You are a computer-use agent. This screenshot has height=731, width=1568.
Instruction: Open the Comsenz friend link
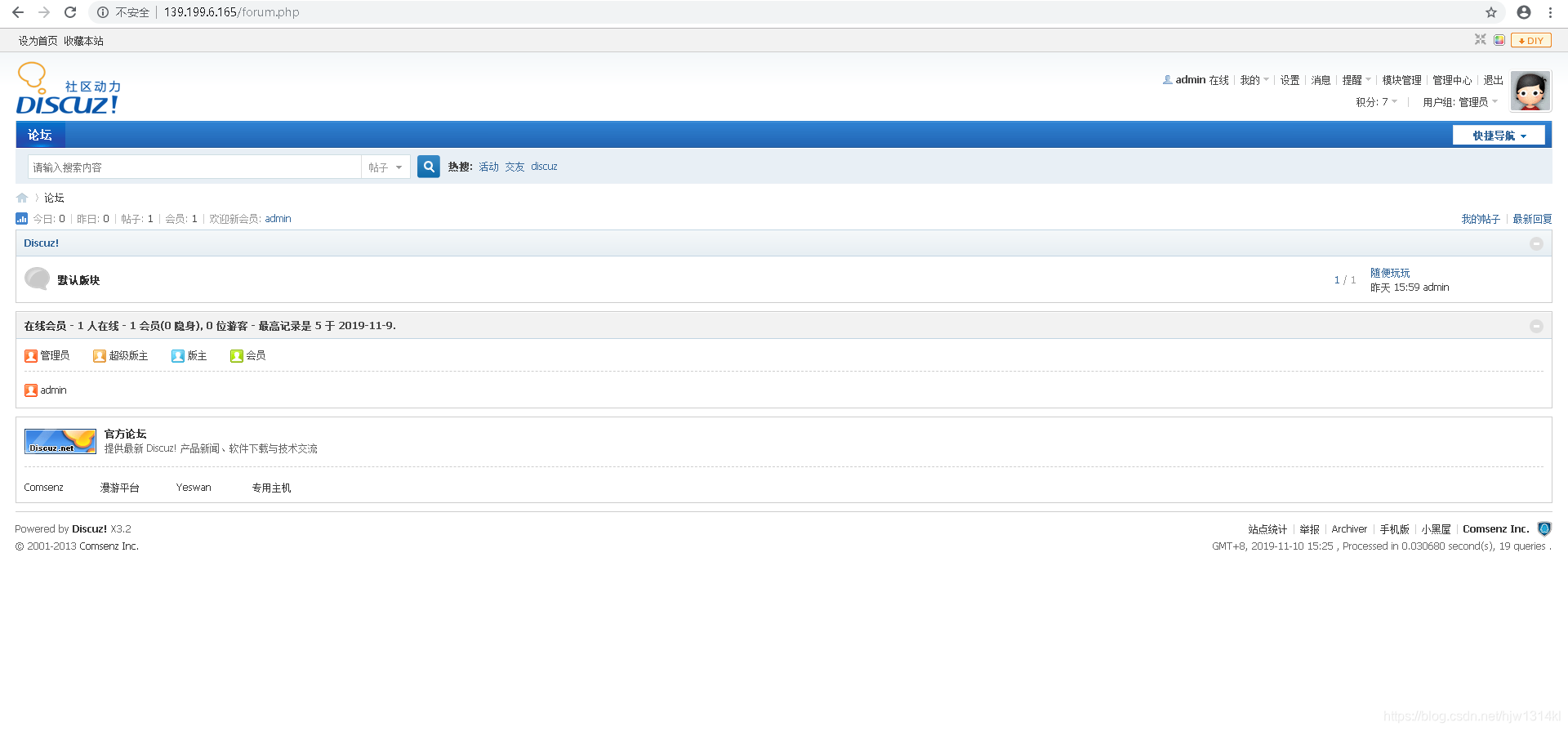tap(43, 488)
